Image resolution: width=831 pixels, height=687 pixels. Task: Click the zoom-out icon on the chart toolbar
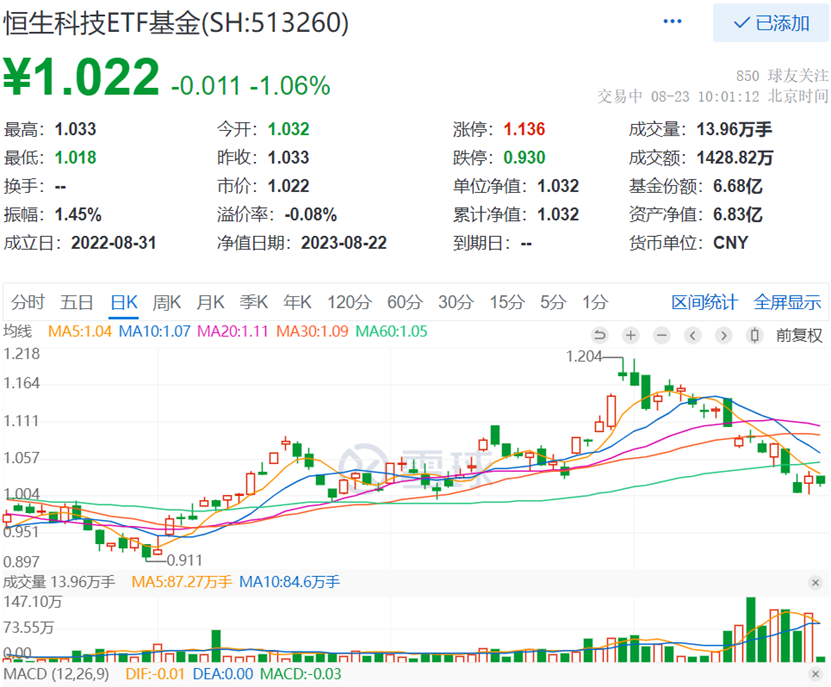pos(662,335)
